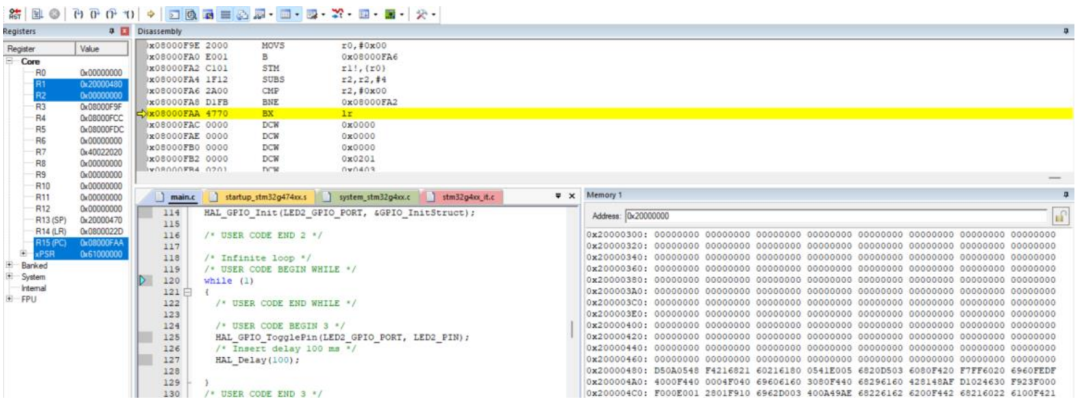Collapse code block at line 121
This screenshot has height=399, width=1080.
click(186, 292)
